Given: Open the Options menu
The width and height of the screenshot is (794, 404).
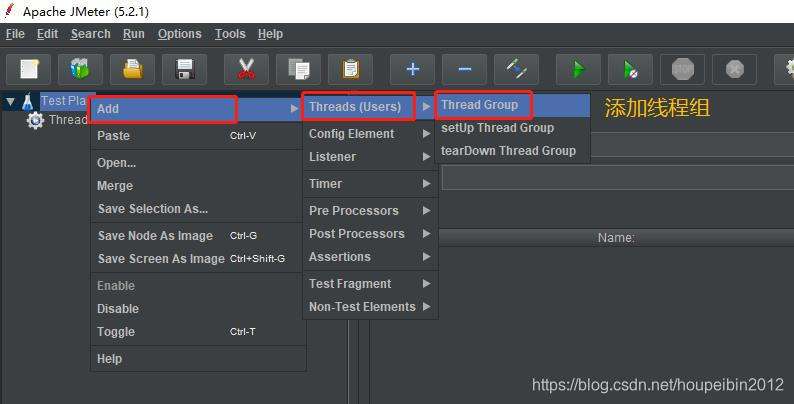Looking at the screenshot, I should click(x=180, y=34).
